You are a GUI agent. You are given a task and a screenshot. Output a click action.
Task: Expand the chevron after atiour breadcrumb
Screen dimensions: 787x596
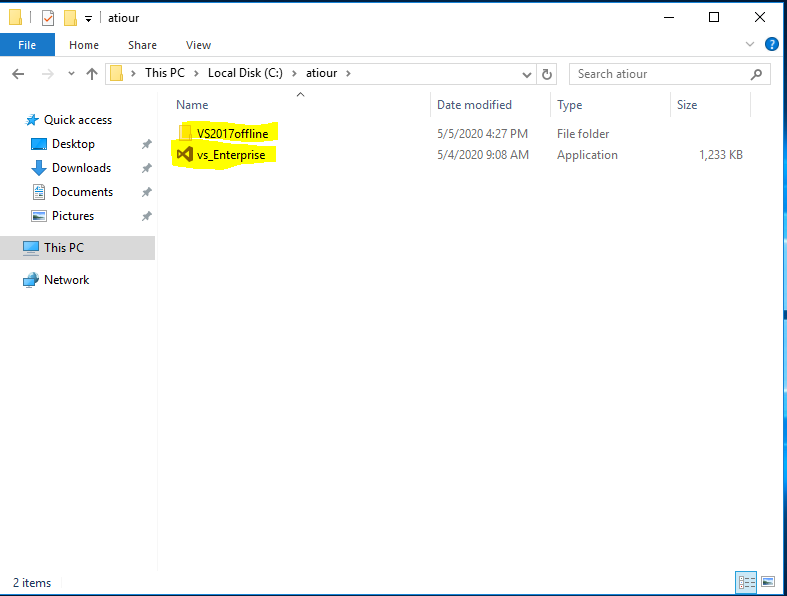tap(348, 74)
